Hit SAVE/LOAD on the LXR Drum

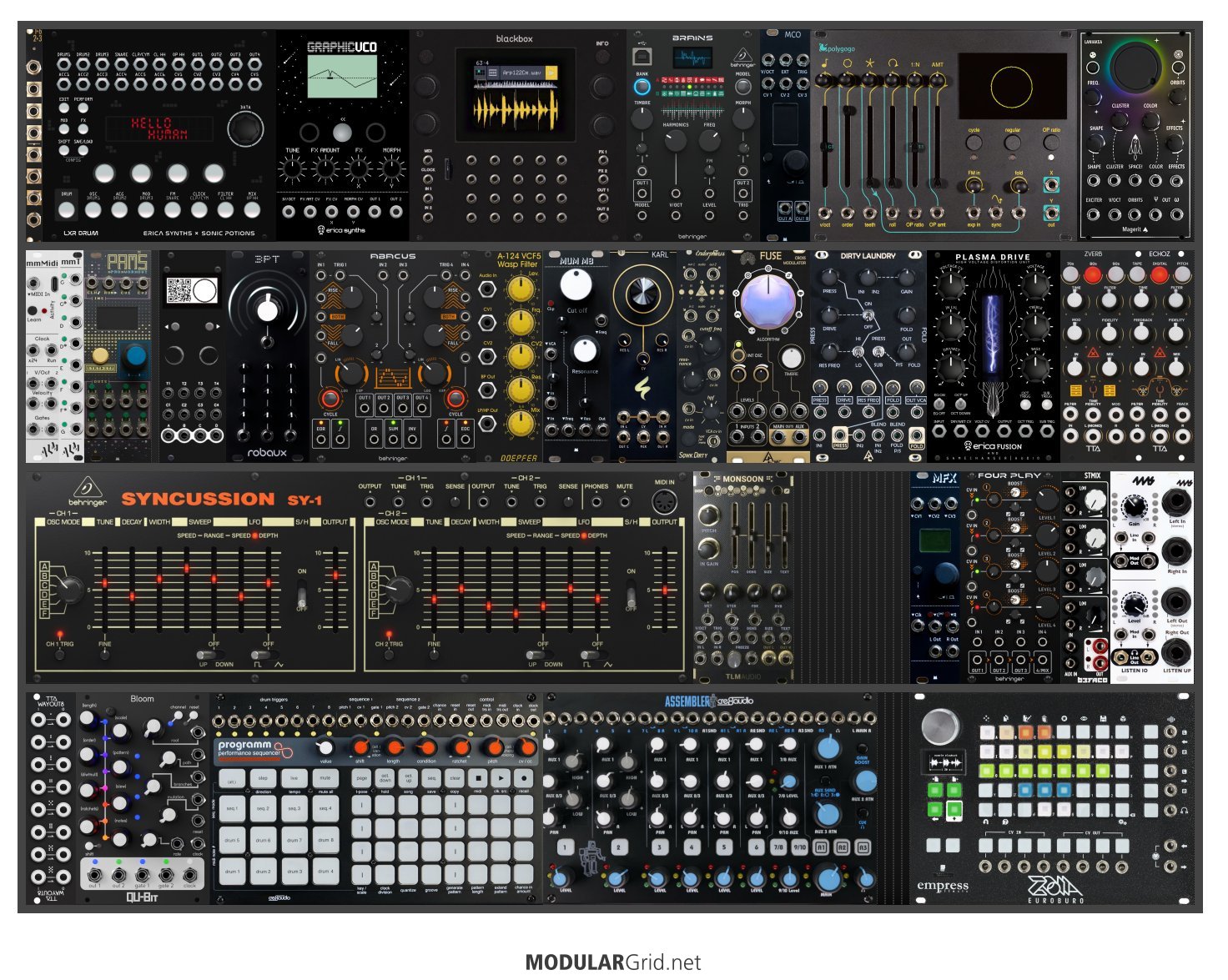tap(83, 151)
